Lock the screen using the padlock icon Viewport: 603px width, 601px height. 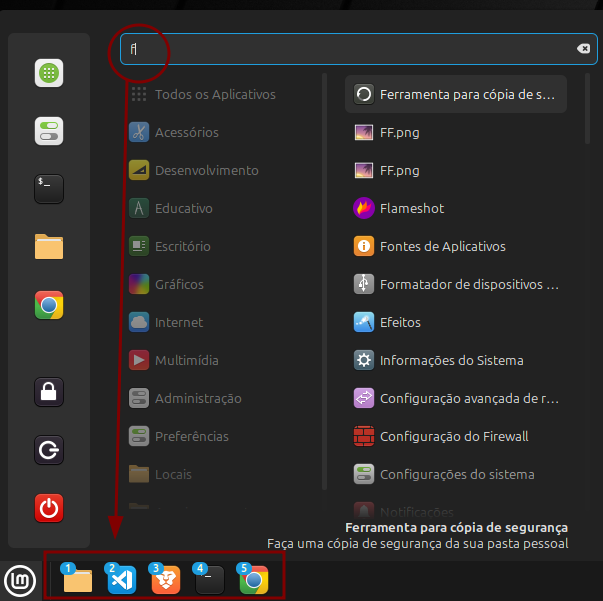[x=49, y=392]
